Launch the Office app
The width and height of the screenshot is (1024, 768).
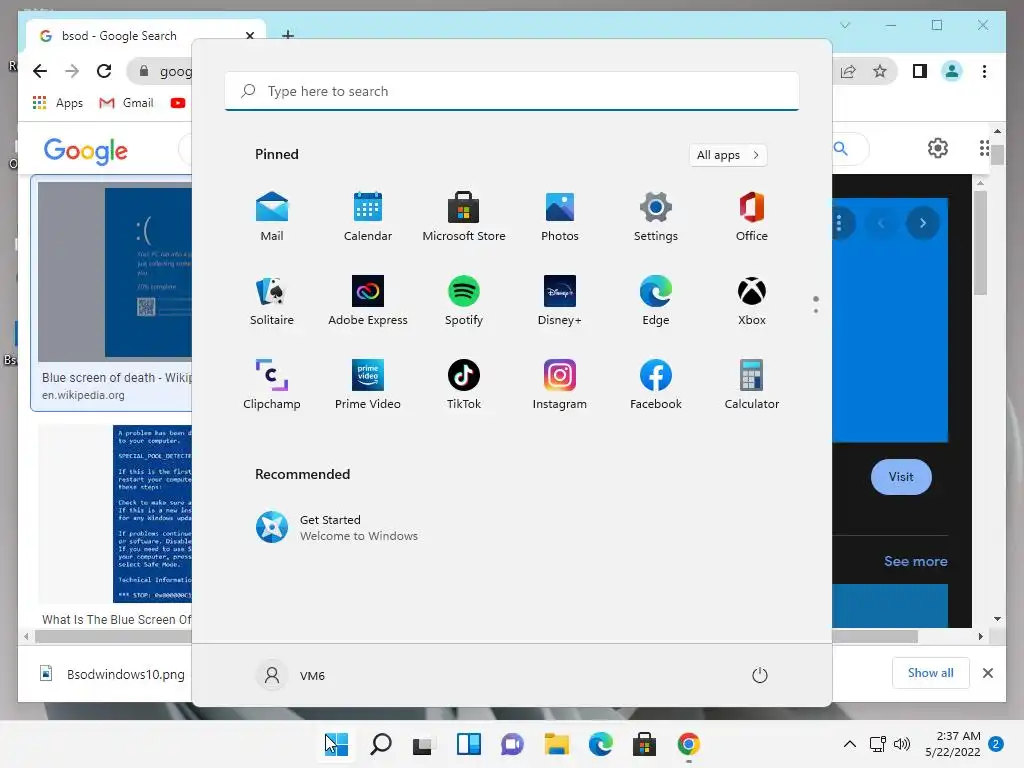[x=752, y=217]
